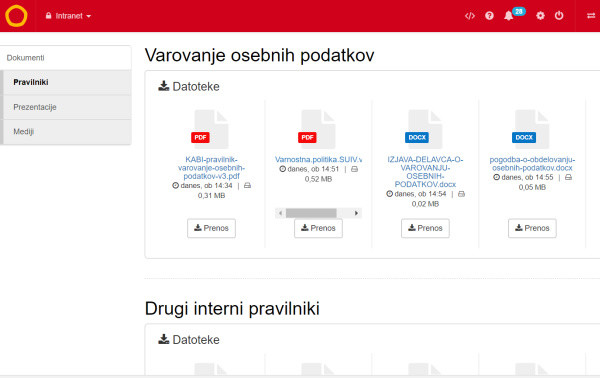Click print icon next to 14:51 timestamp
Viewport: 600px width, 378px height.
(x=354, y=169)
